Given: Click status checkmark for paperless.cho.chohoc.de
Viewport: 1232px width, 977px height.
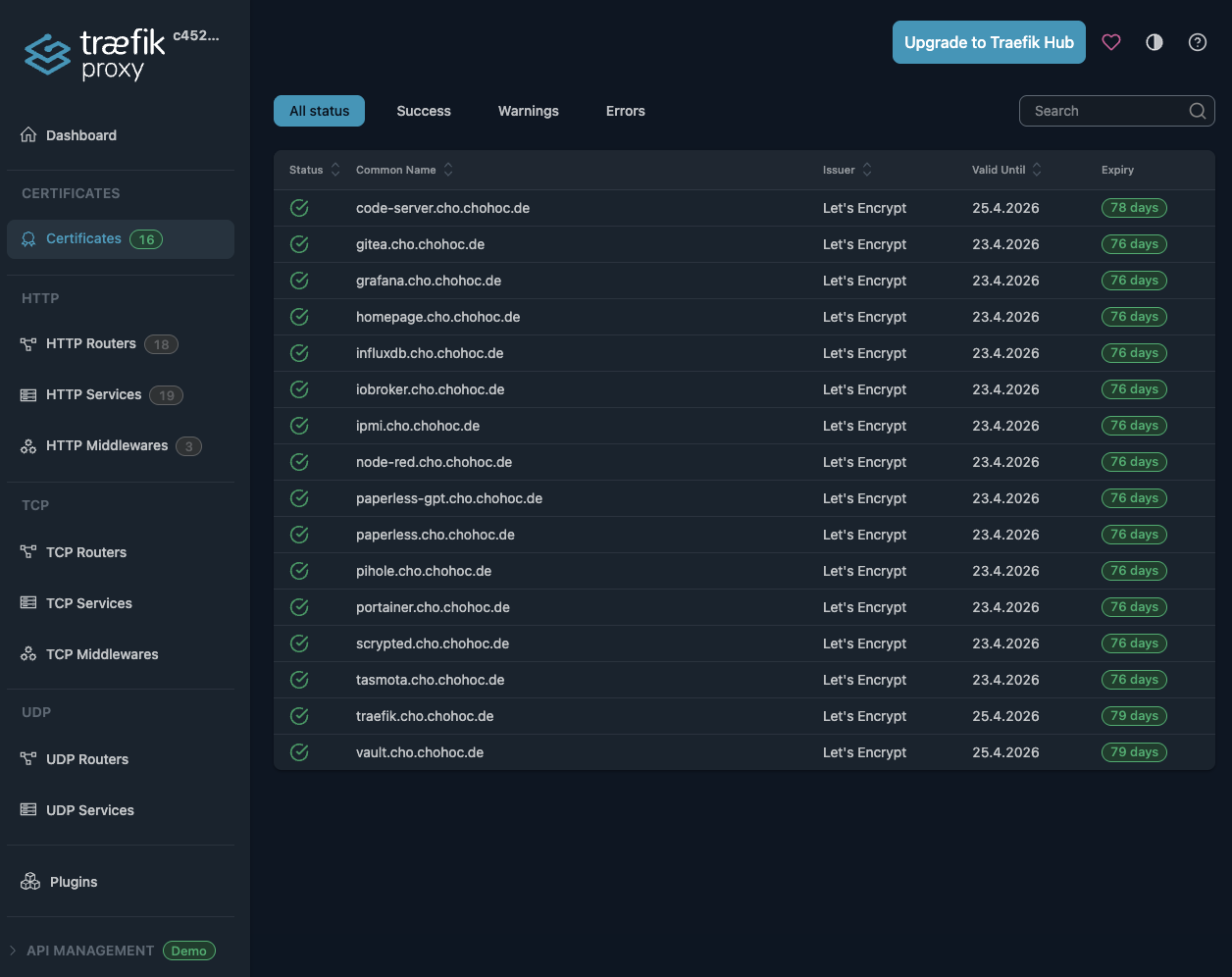Looking at the screenshot, I should point(299,535).
